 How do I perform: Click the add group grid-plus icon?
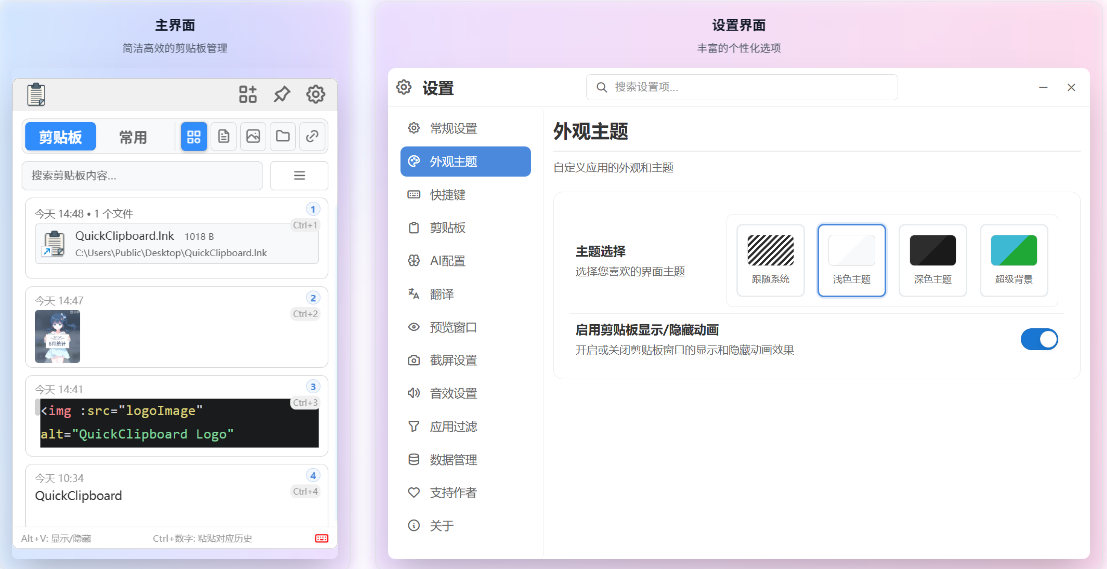pos(248,95)
